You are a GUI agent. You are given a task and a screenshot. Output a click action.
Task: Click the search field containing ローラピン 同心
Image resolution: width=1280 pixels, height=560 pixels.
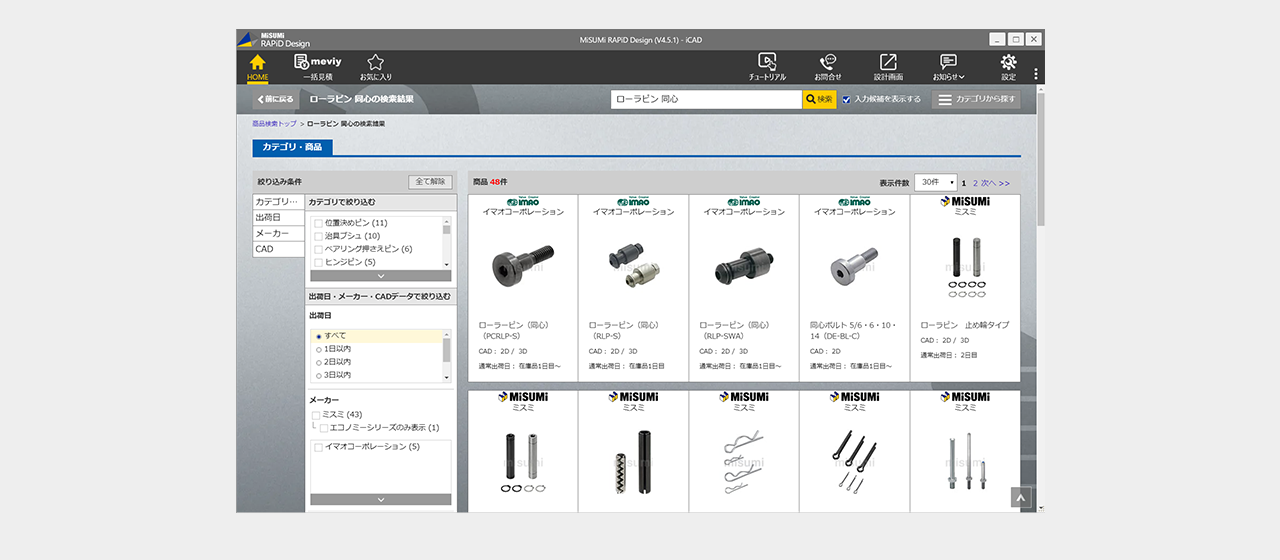(x=706, y=99)
